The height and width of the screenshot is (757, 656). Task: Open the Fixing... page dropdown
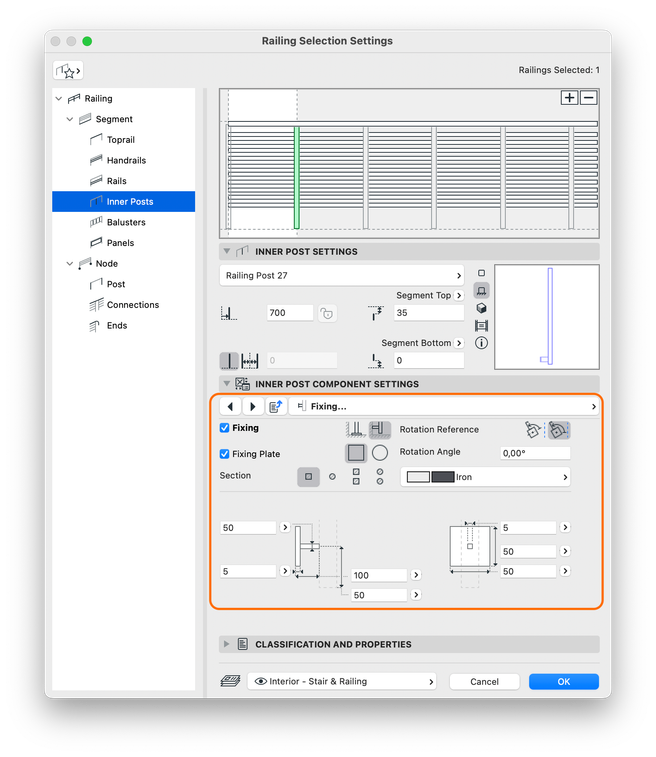tap(445, 407)
